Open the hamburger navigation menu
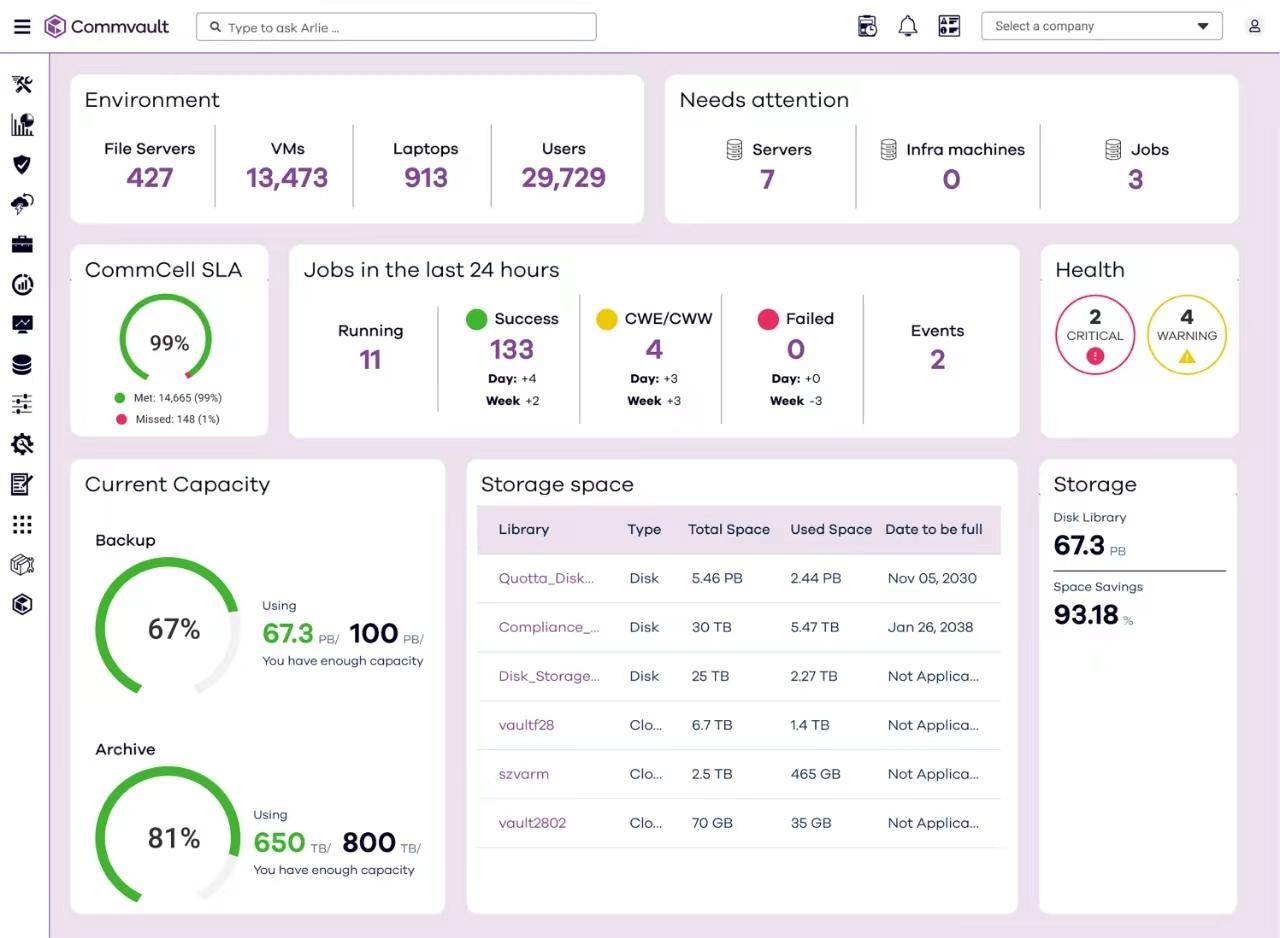1280x938 pixels. click(22, 26)
